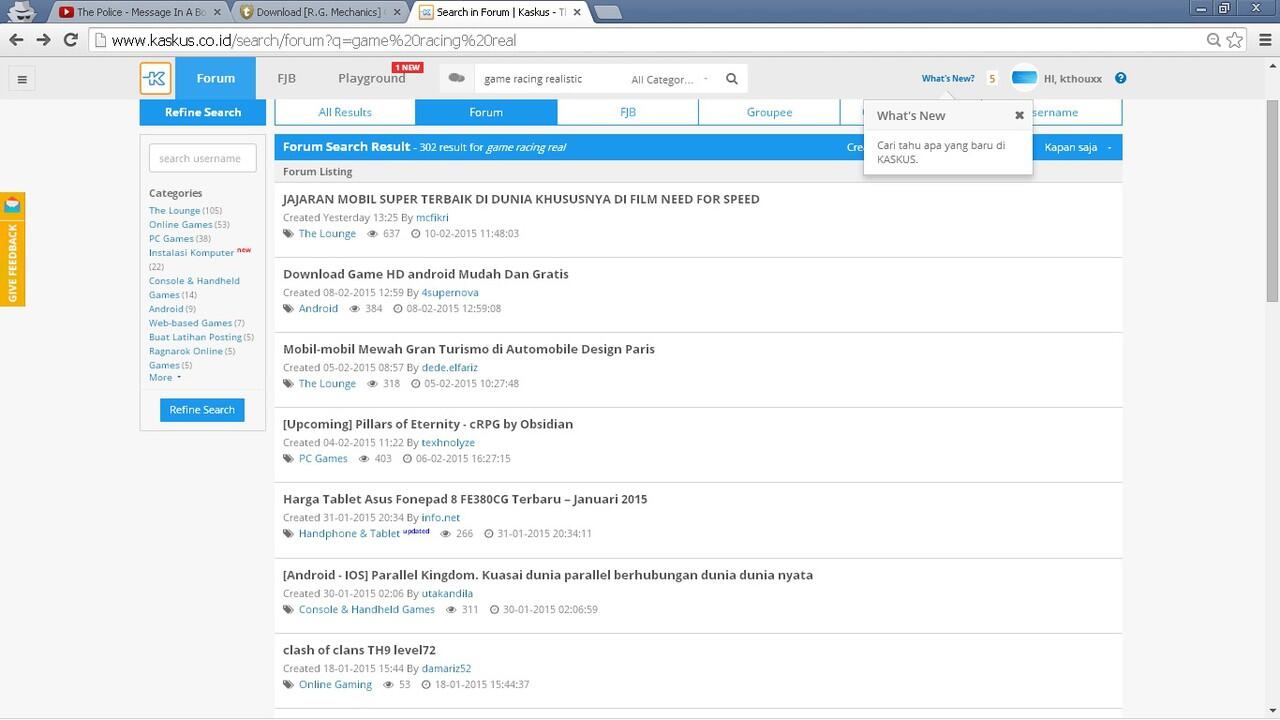Open user texhnolyze profile link

[x=448, y=443]
